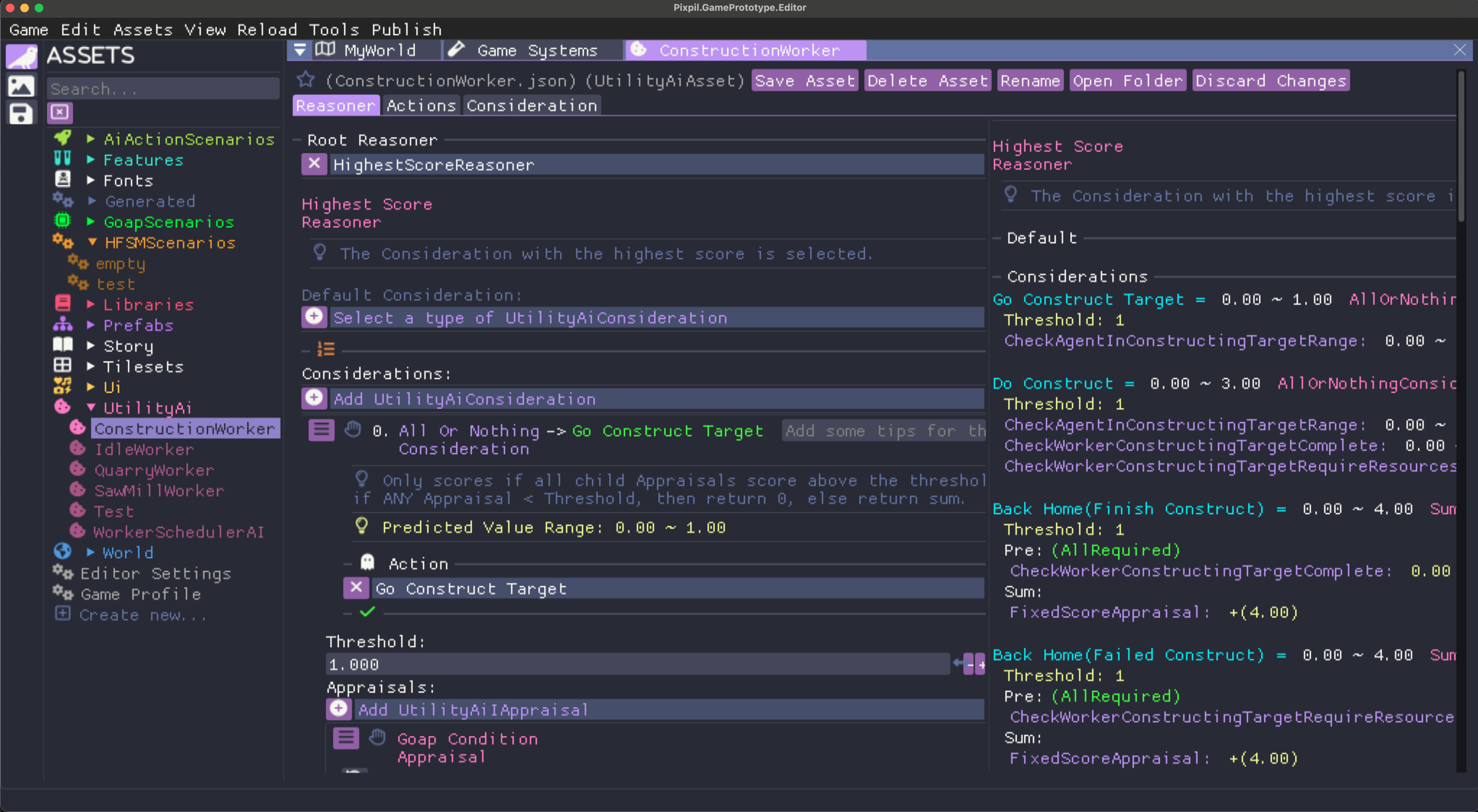Screen dimensions: 1478x812
Task: Click the bird assets sidebar icon
Action: click(21, 57)
